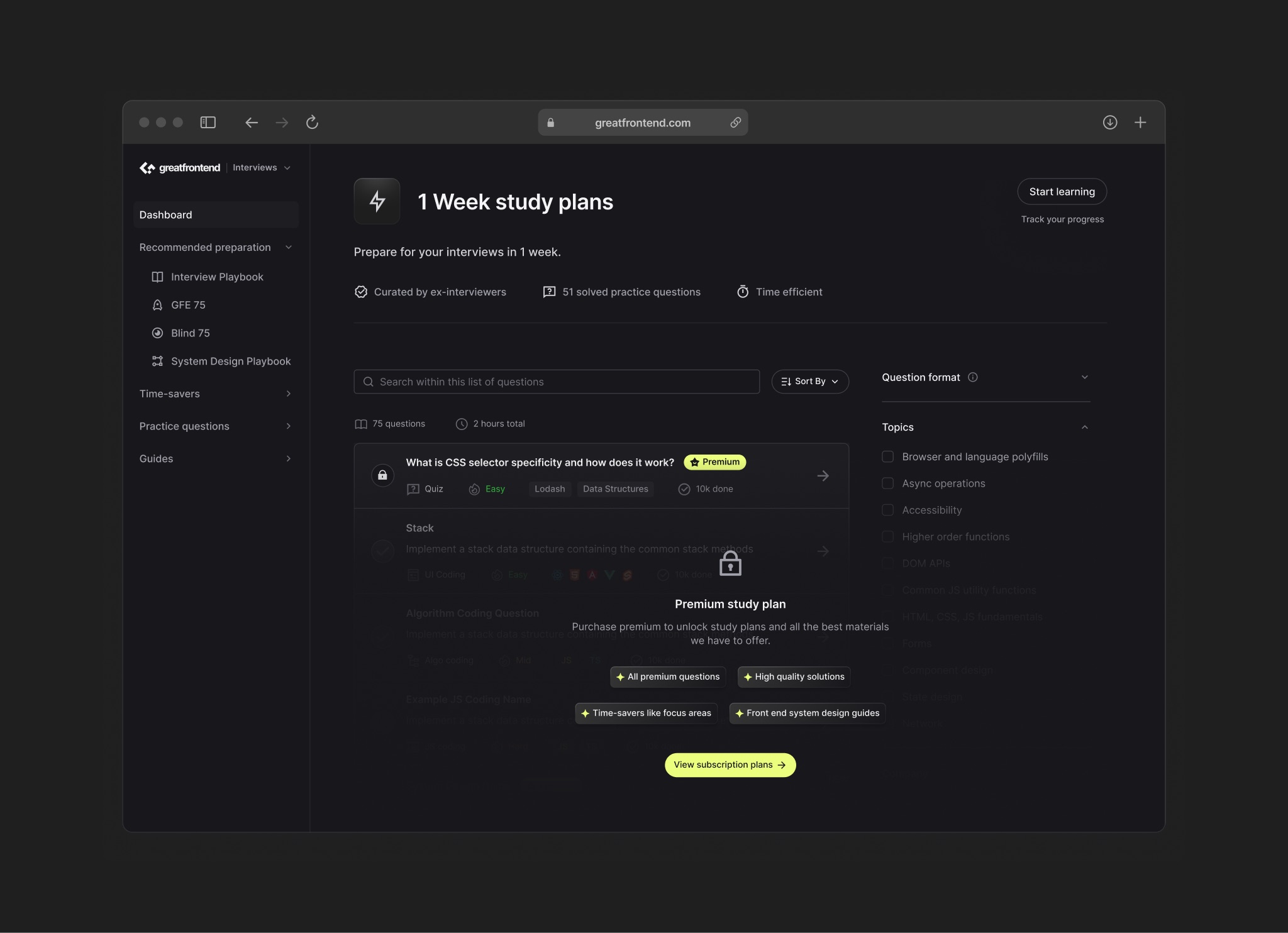Click the padlock icon in address bar
The image size is (1288, 933).
551,123
